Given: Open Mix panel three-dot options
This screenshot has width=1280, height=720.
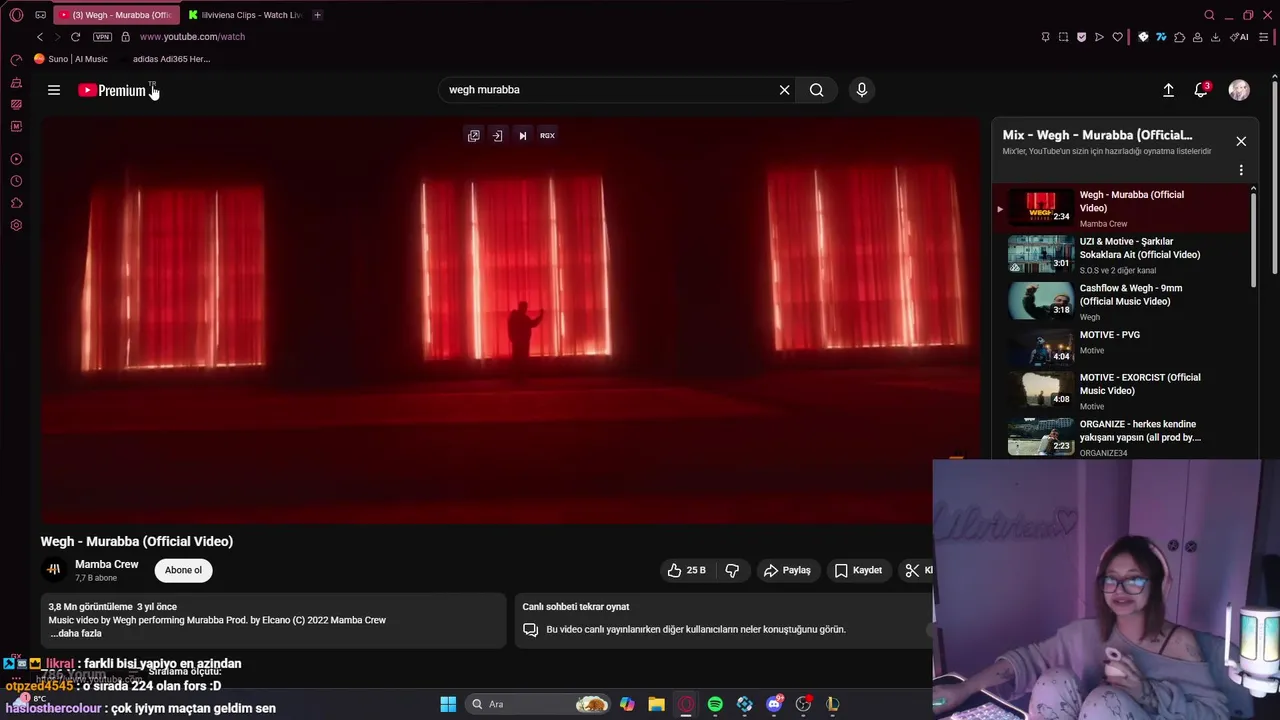Looking at the screenshot, I should [1241, 170].
